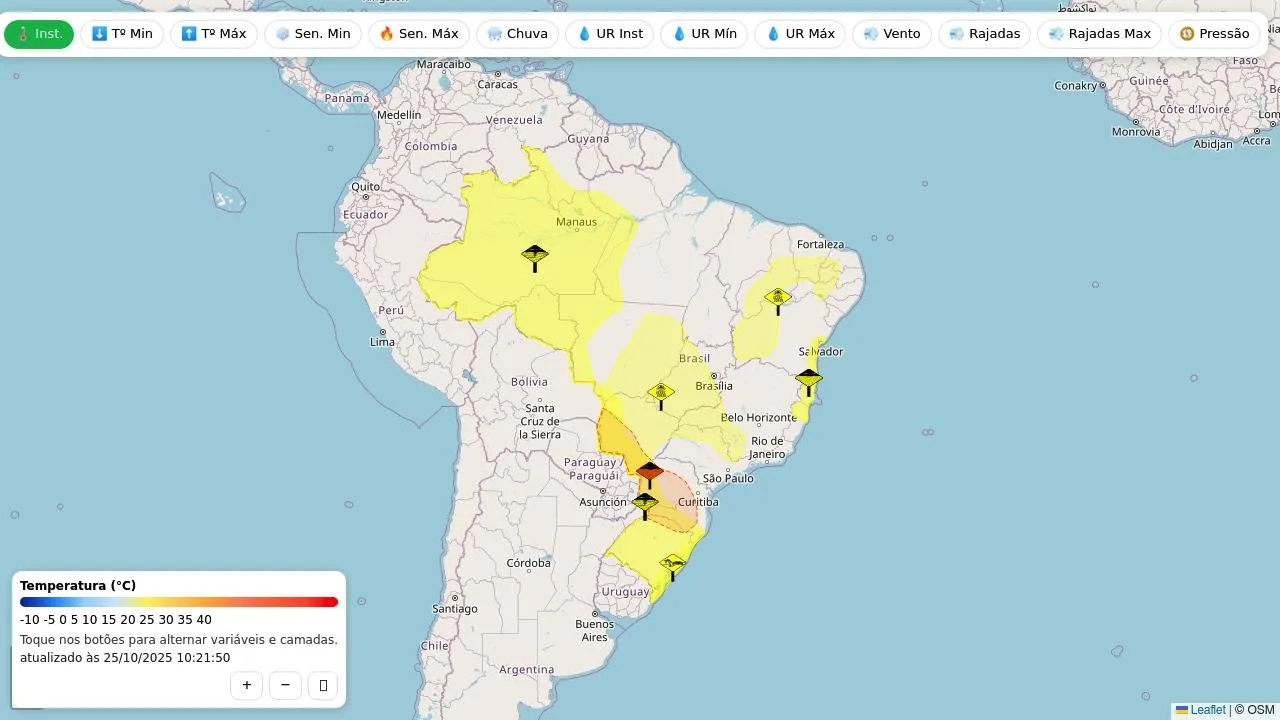
Task: Show the Tº Min layer
Action: 122,34
